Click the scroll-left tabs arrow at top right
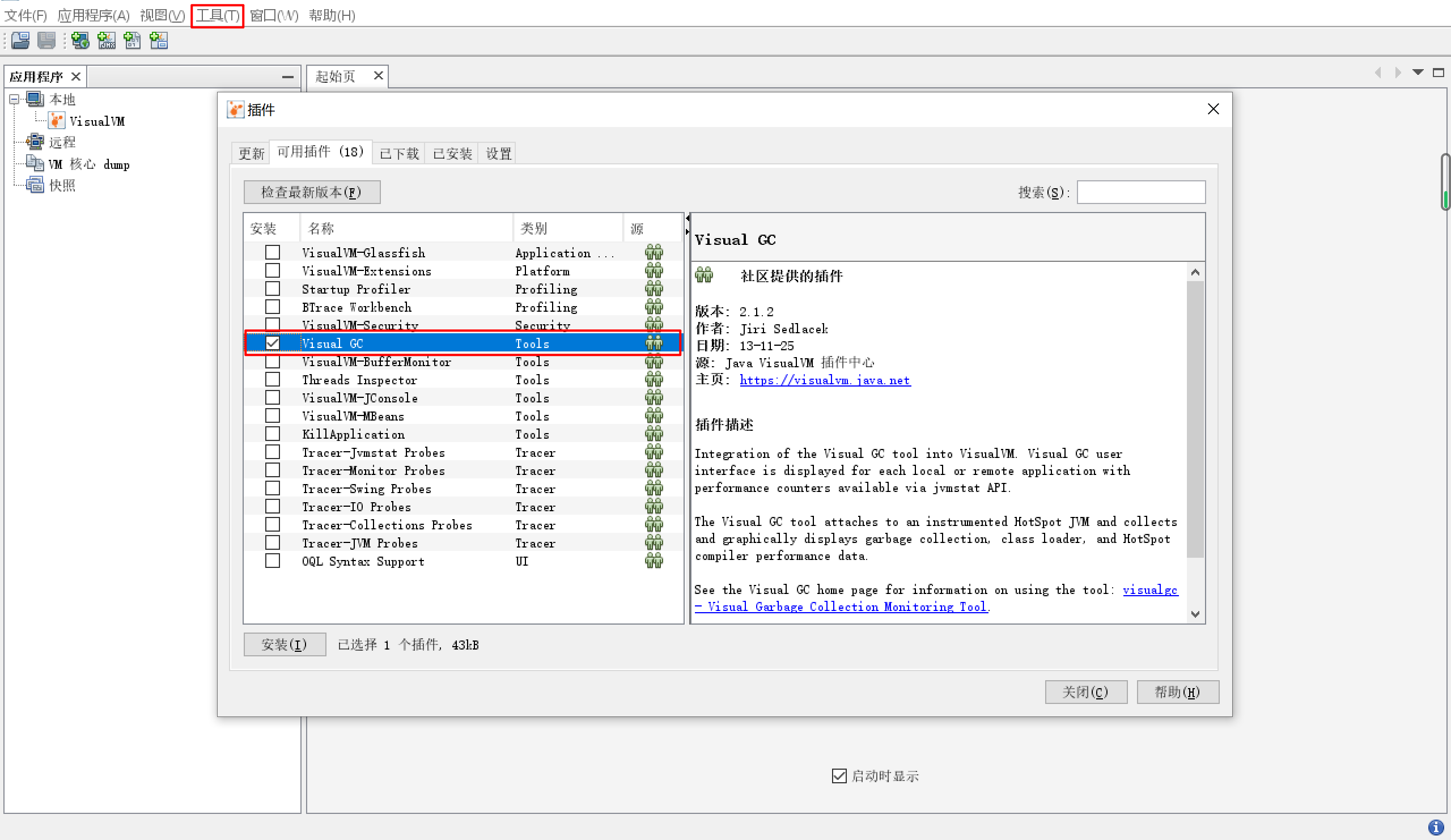 [x=1378, y=73]
